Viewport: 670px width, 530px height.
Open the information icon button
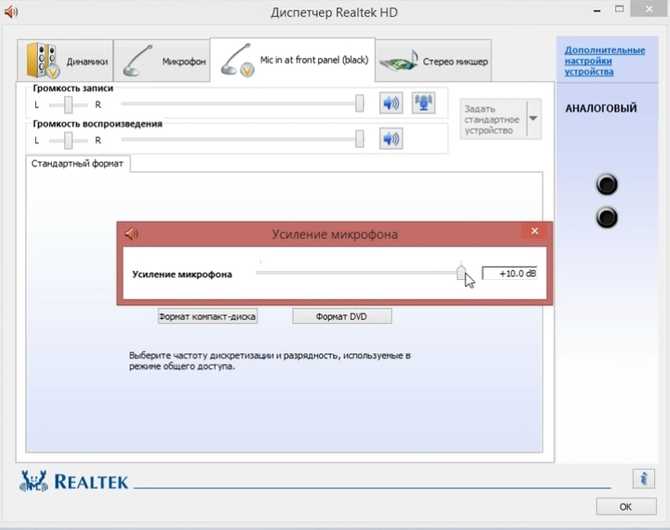point(644,478)
